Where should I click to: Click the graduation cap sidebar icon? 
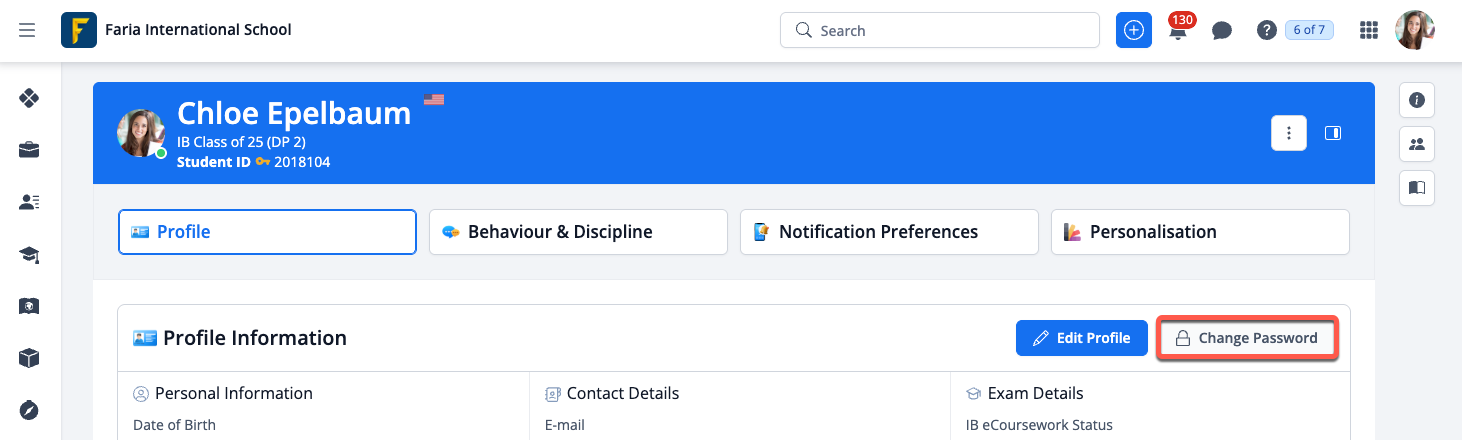click(x=29, y=256)
